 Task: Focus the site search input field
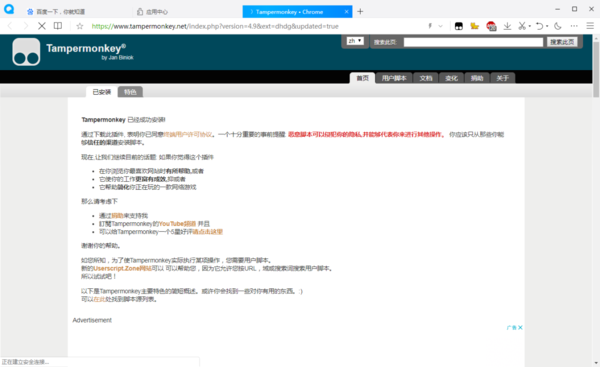[x=473, y=42]
